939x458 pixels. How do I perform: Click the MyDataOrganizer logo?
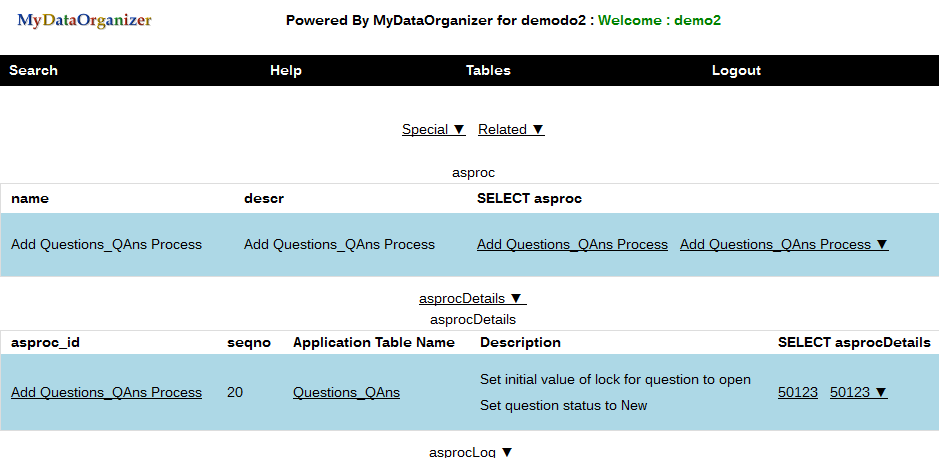[85, 20]
